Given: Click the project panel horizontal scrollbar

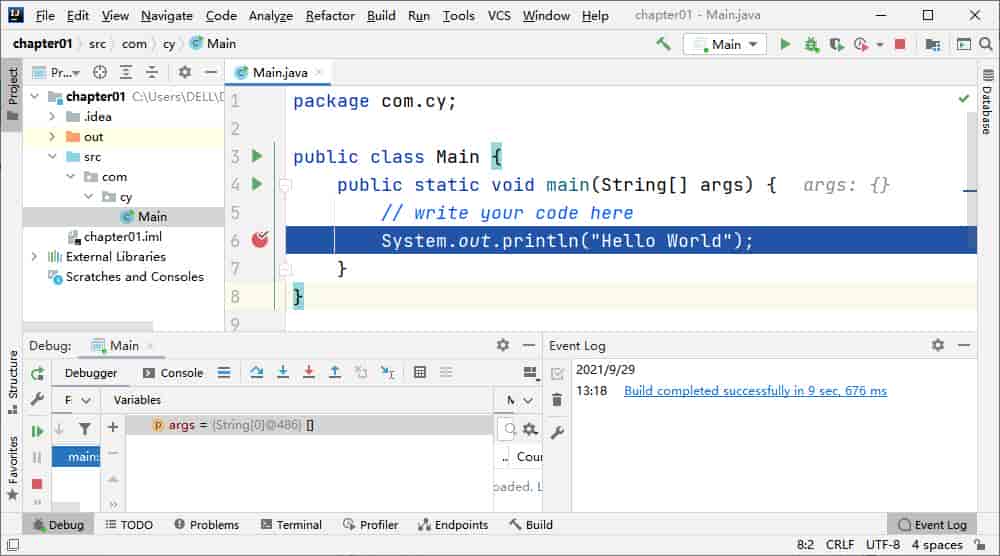Looking at the screenshot, I should pos(88,326).
